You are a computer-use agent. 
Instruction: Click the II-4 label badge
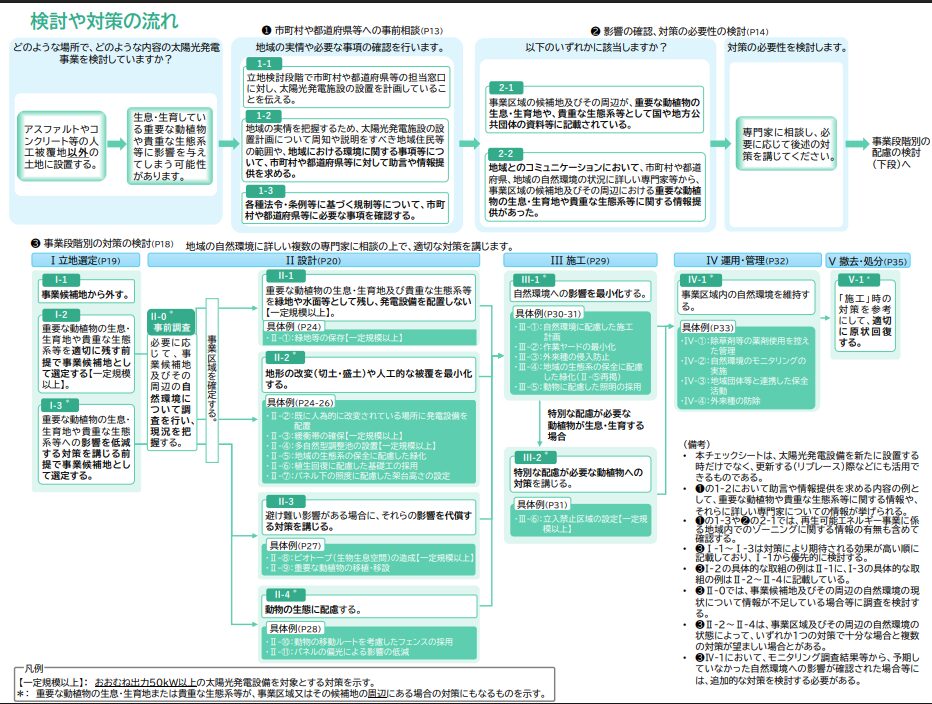click(x=286, y=593)
